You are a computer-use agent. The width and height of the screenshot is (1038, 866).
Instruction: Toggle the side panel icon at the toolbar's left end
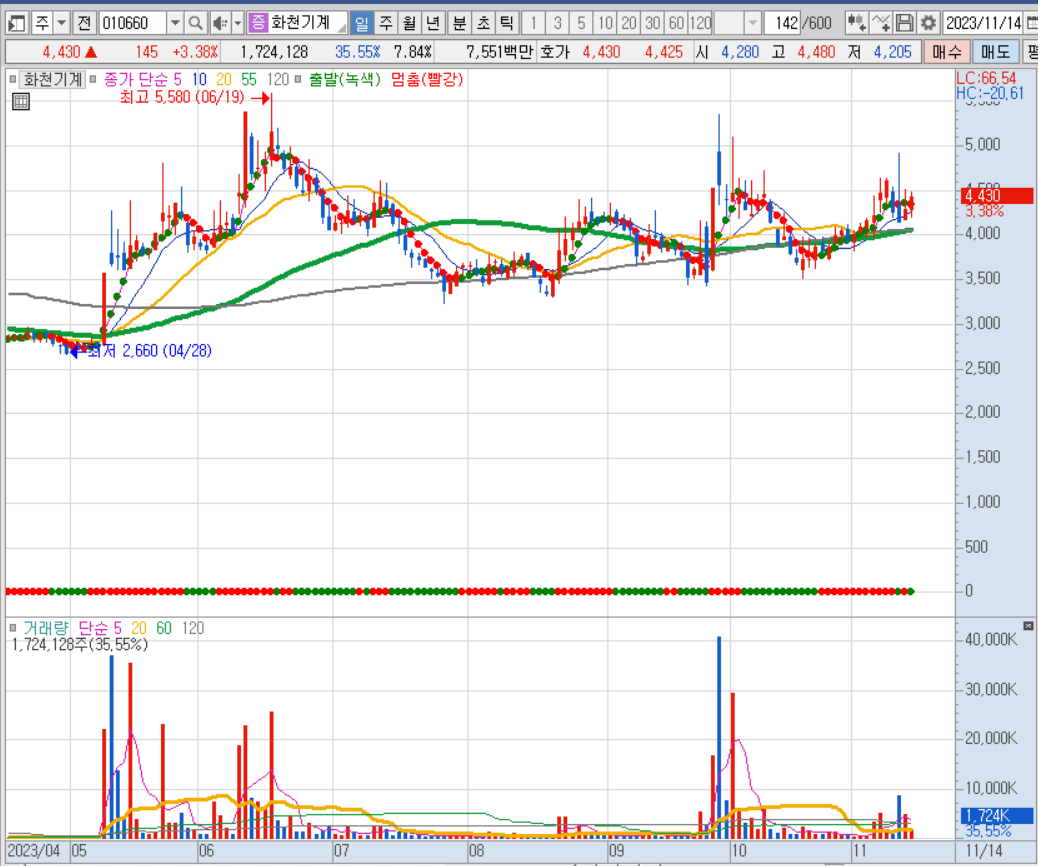tap(17, 24)
